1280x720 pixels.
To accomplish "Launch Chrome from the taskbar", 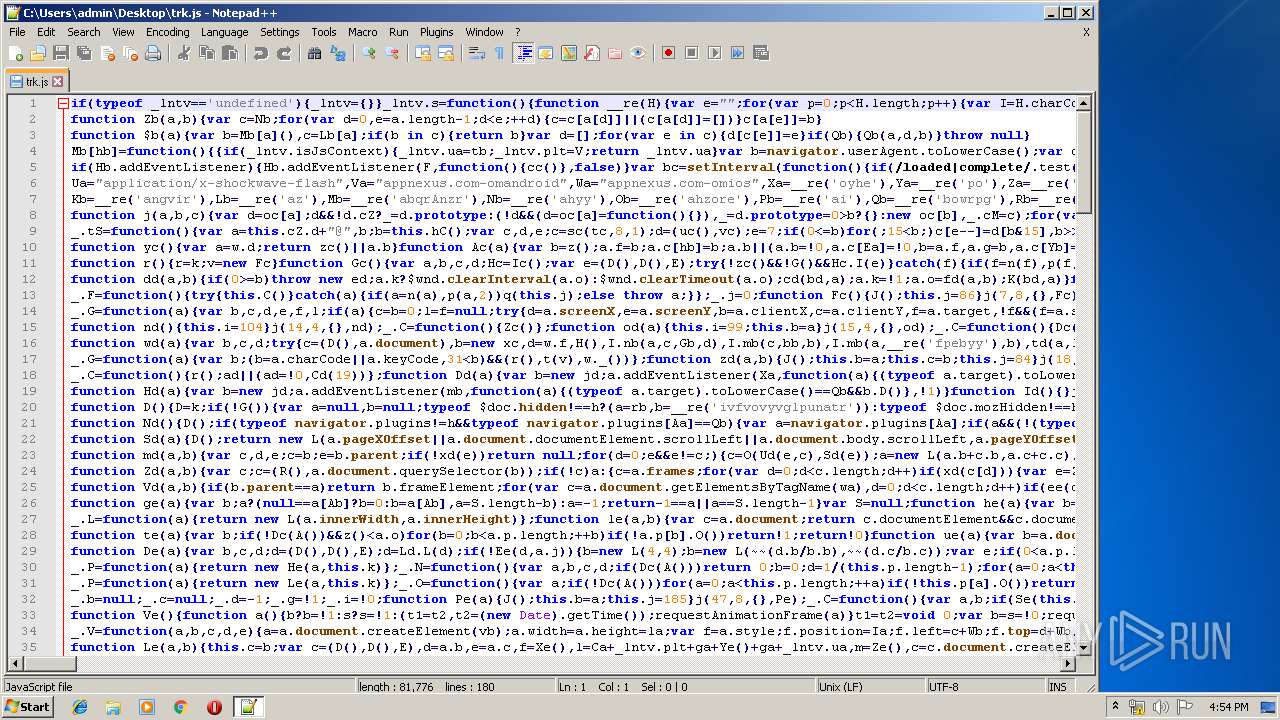I will pyautogui.click(x=180, y=707).
